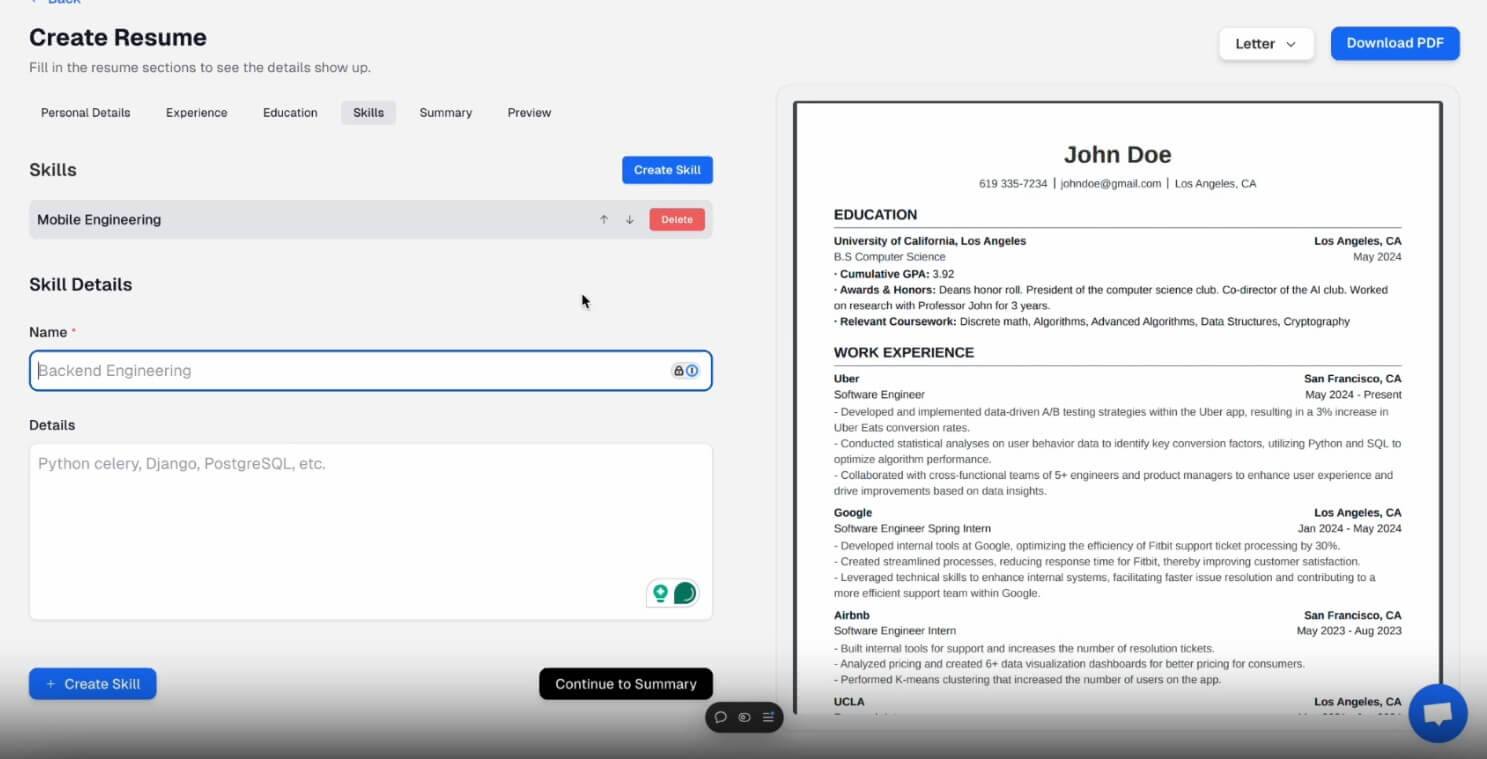Delete the Mobile Engineering skill
Viewport: 1487px width, 759px height.
point(677,220)
